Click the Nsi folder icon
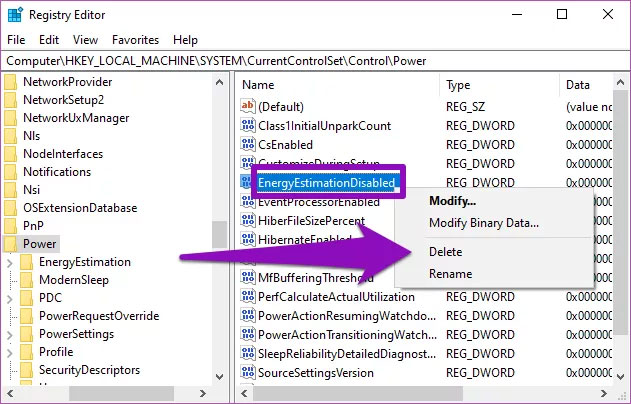The width and height of the screenshot is (631, 404). coord(10,190)
